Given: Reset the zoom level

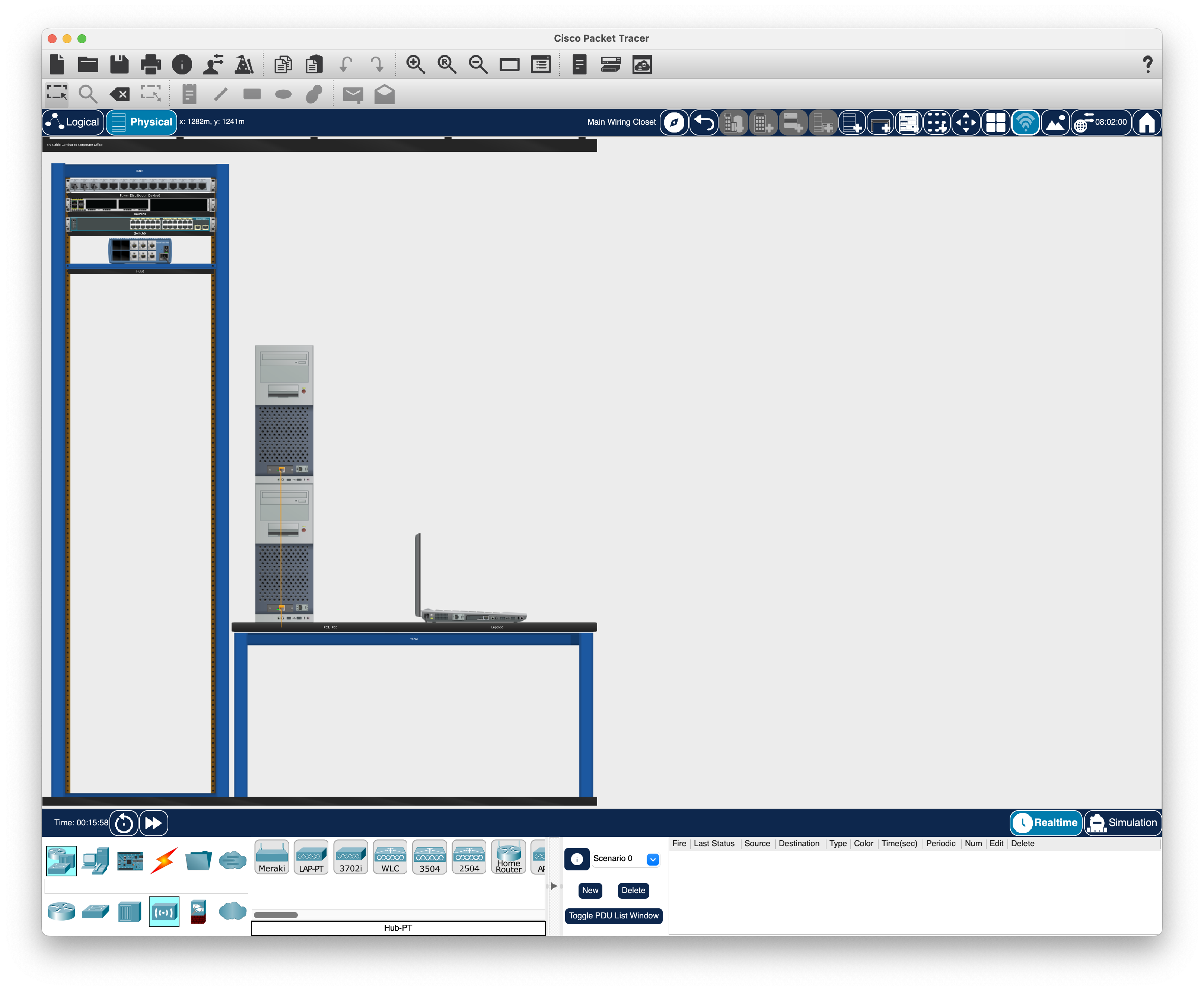Looking at the screenshot, I should [447, 64].
